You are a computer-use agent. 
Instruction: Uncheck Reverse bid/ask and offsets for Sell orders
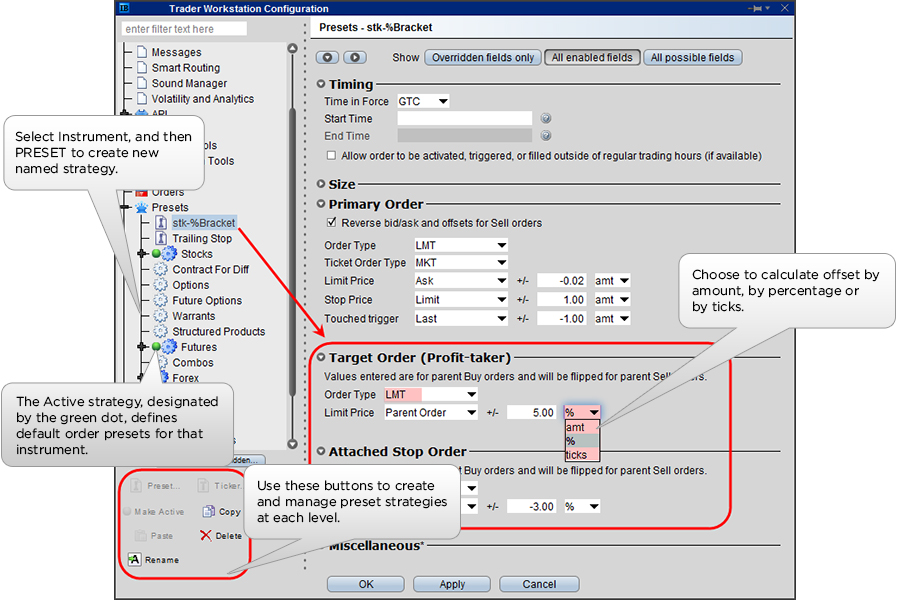[331, 222]
